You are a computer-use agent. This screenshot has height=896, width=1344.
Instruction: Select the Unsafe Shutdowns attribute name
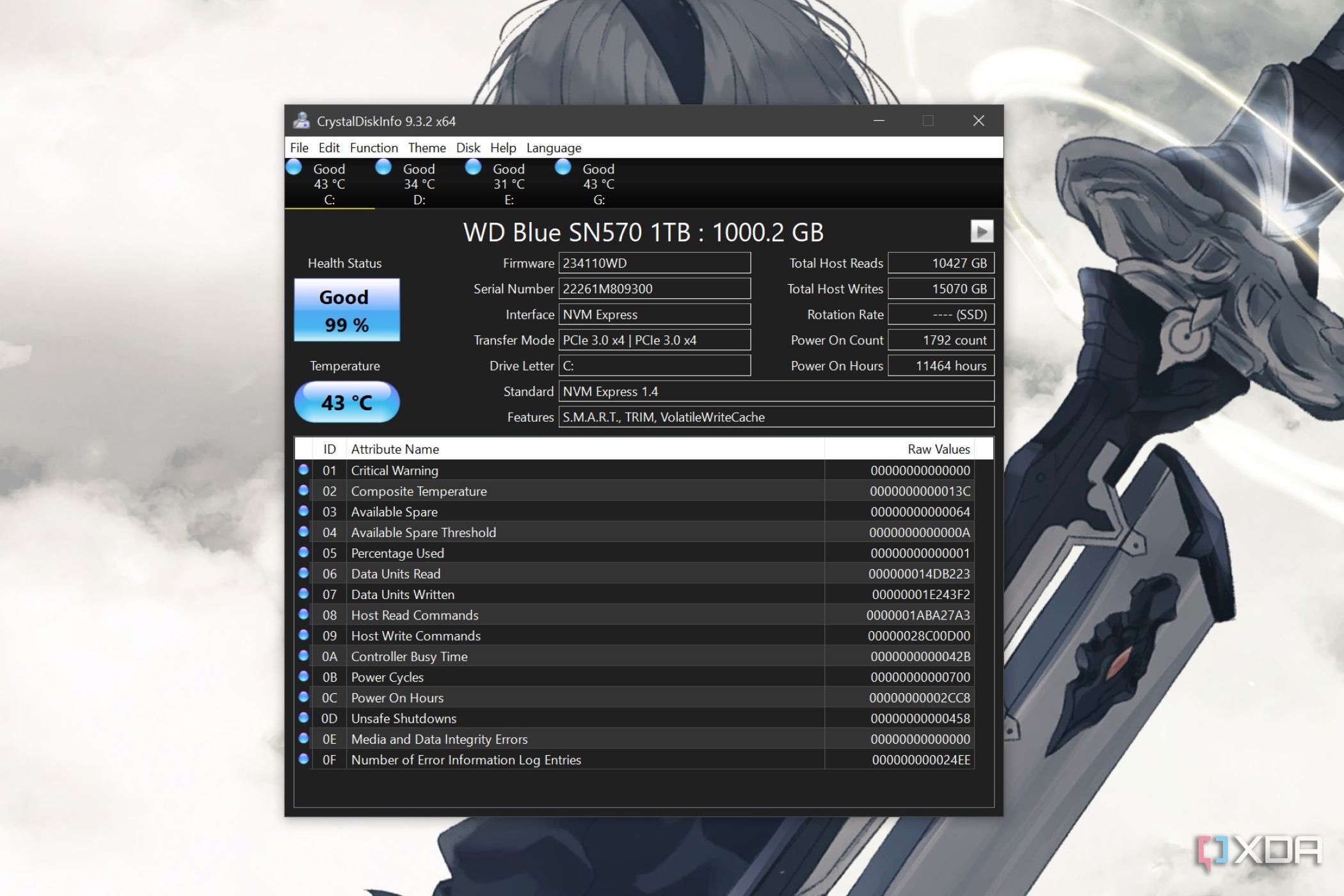pyautogui.click(x=404, y=719)
